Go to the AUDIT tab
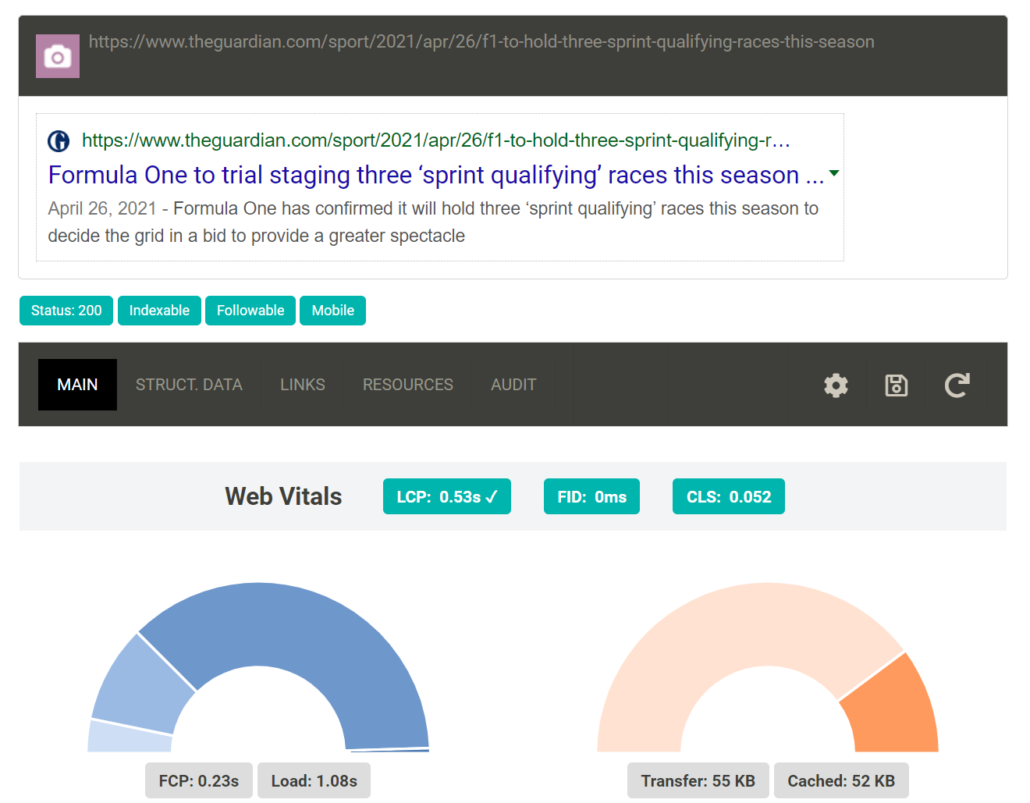1030x803 pixels. pos(514,385)
